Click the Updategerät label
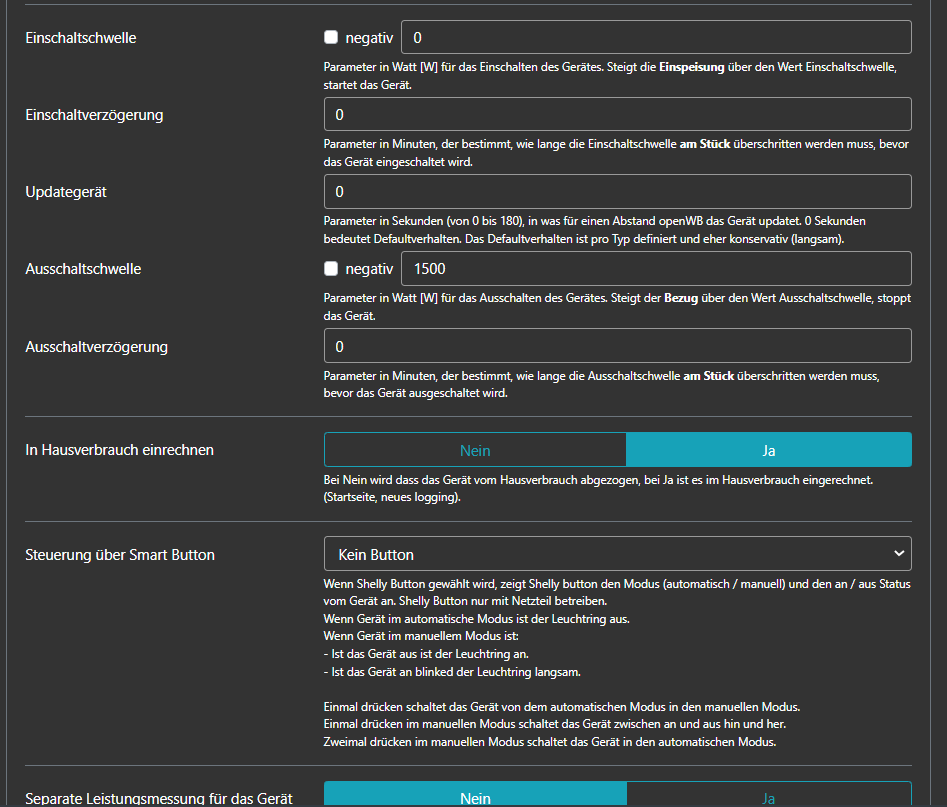The width and height of the screenshot is (947, 807). click(66, 192)
